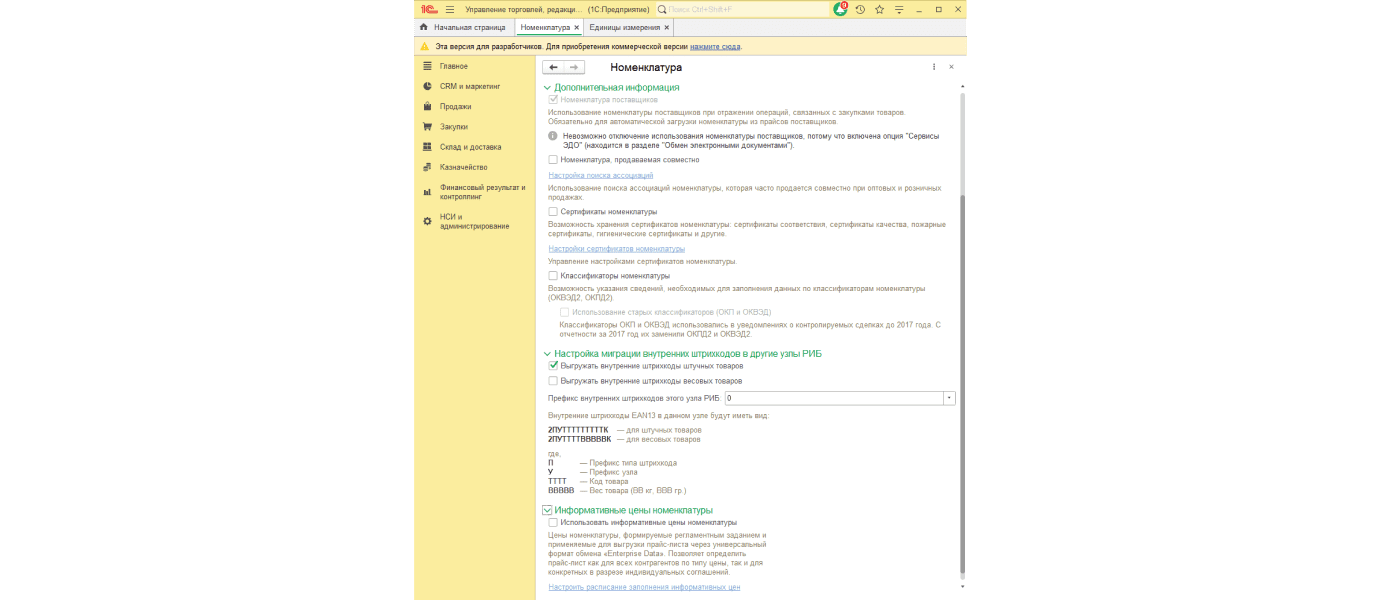Image resolution: width=1380 pixels, height=600 pixels.
Task: Open the RIB prefix dropdown arrow
Action: click(949, 398)
